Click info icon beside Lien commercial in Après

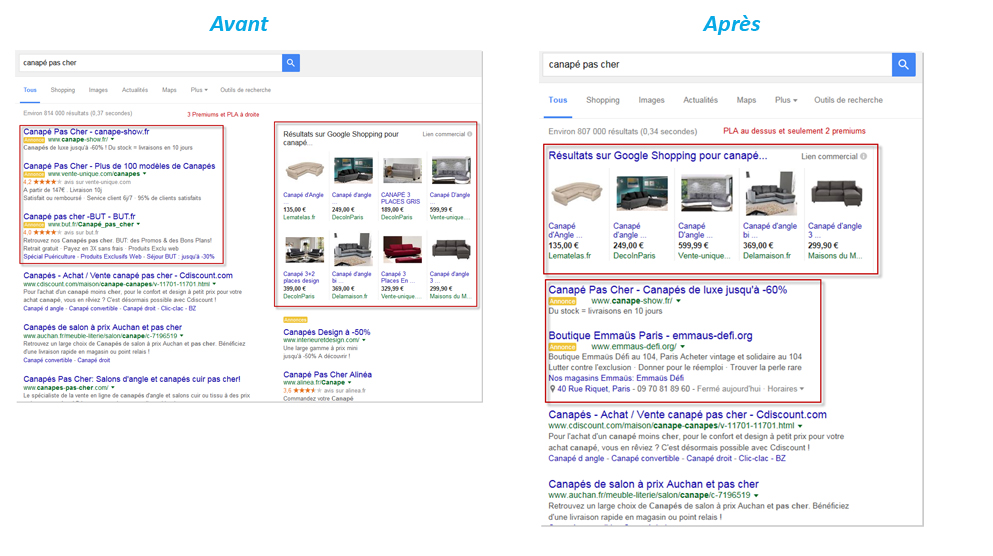[863, 156]
